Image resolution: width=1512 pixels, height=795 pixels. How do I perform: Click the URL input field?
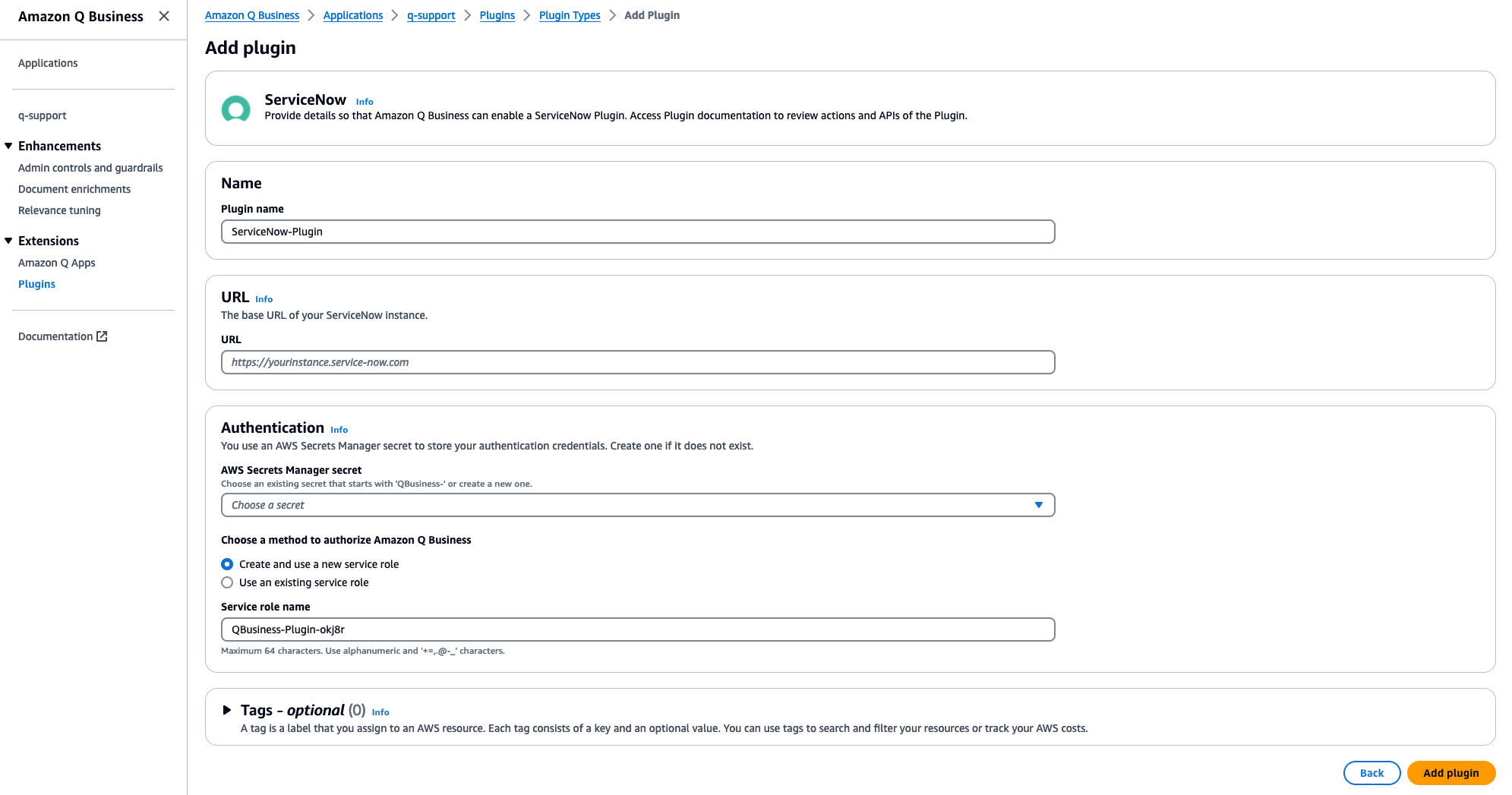click(x=637, y=362)
